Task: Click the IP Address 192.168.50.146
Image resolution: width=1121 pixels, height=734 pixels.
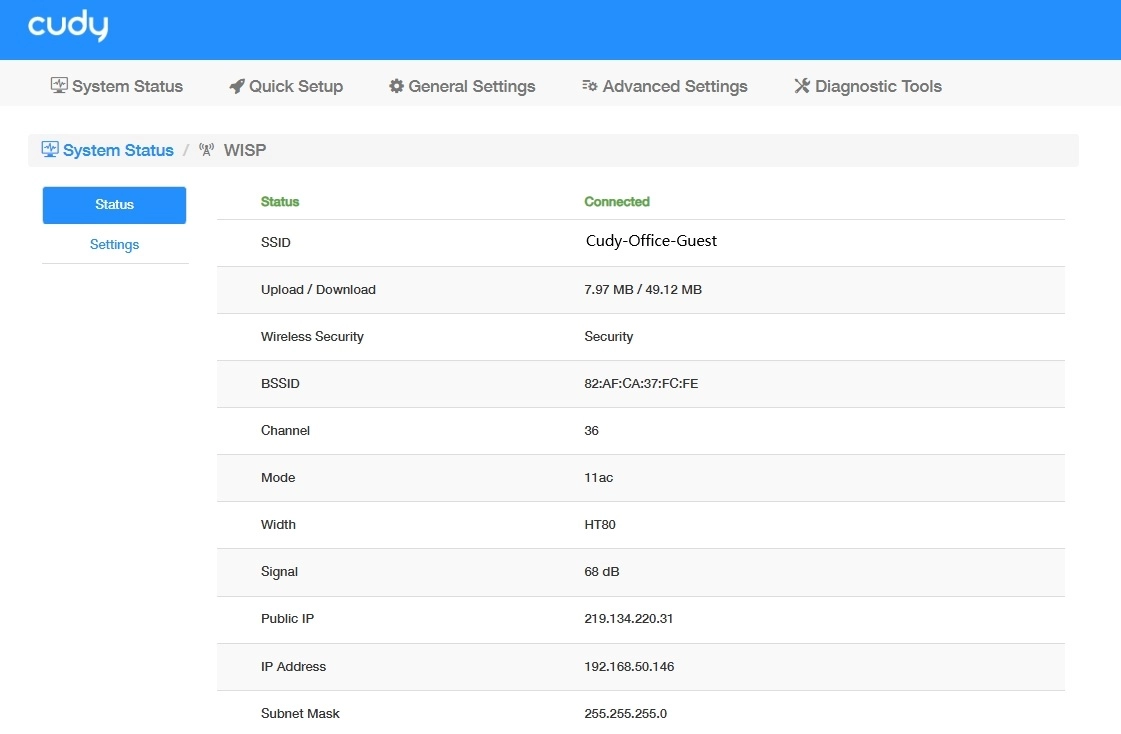Action: [629, 667]
